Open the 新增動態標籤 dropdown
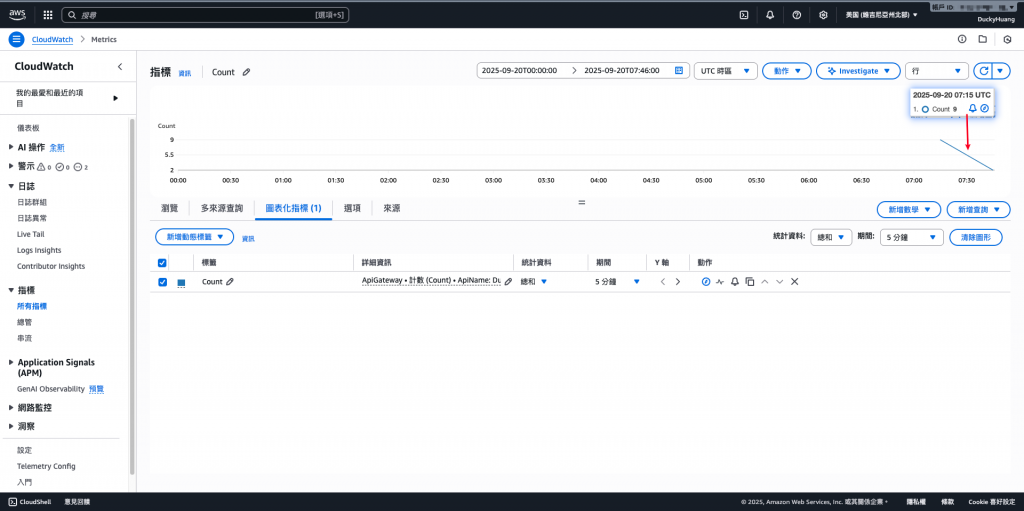Viewport: 1024px width, 511px height. coord(194,237)
